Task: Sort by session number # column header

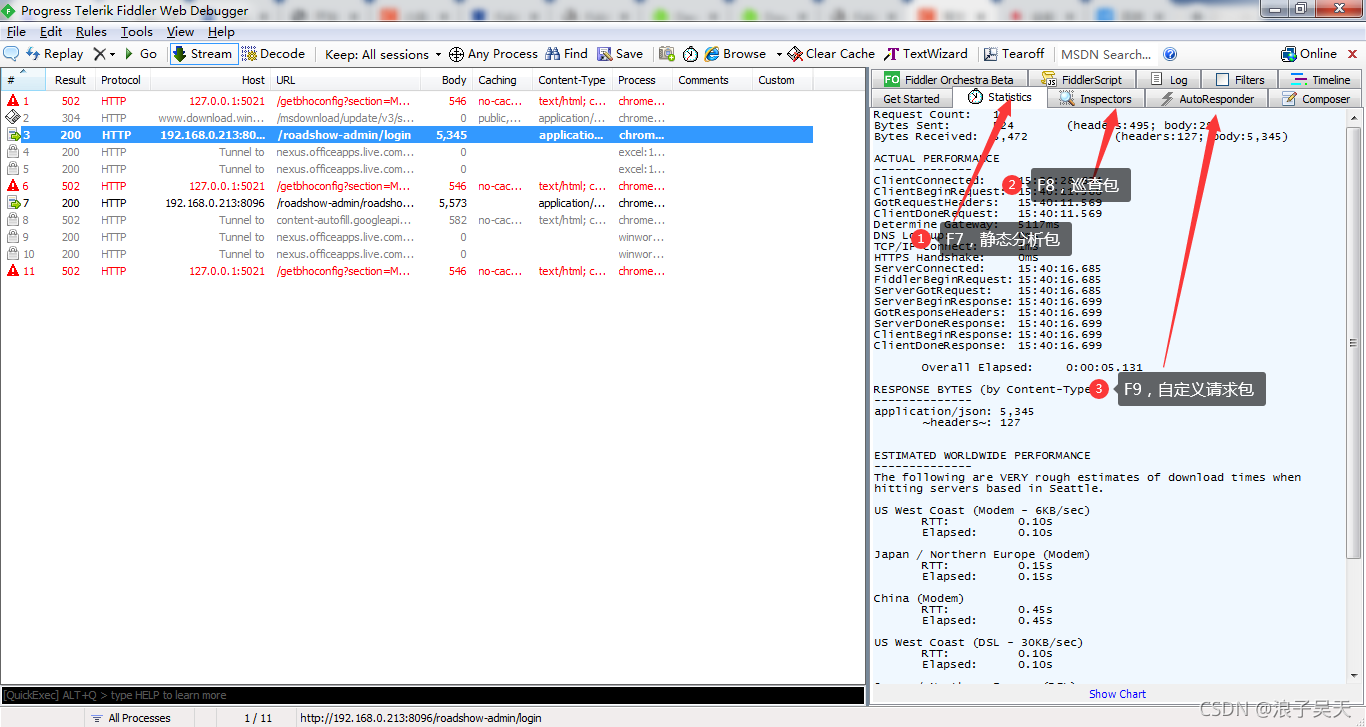Action: pyautogui.click(x=22, y=80)
